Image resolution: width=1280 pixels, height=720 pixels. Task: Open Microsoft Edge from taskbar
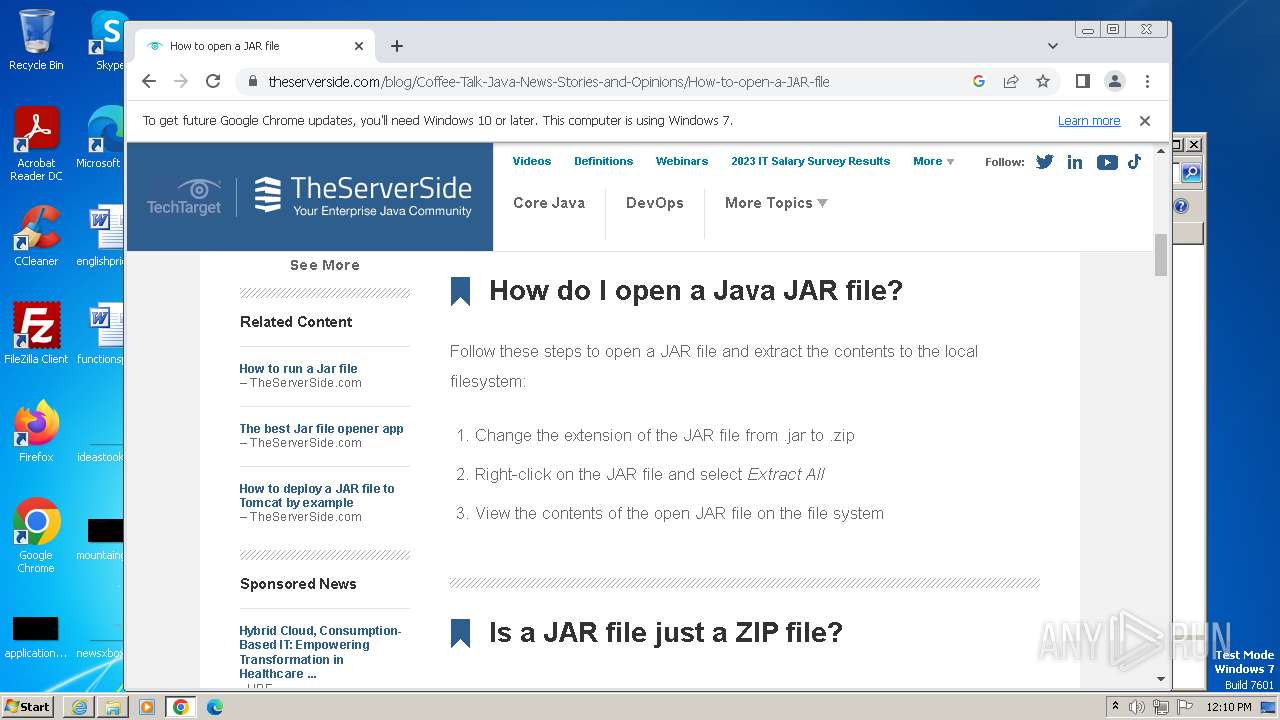[x=215, y=707]
